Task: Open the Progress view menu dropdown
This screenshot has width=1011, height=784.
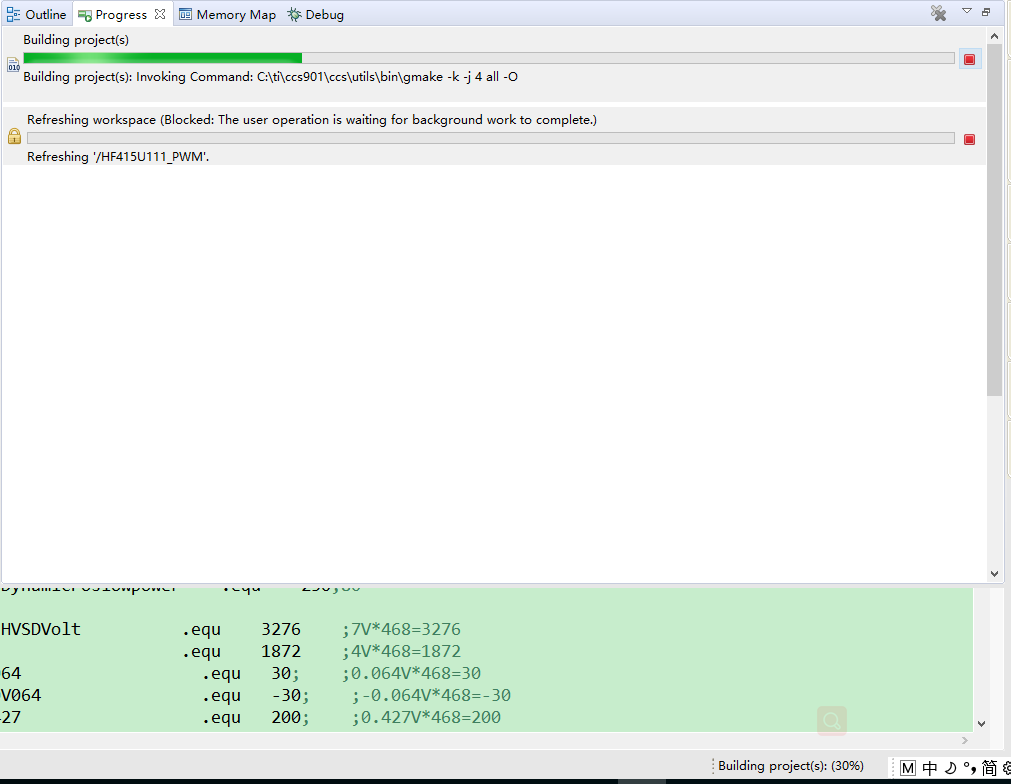Action: [967, 11]
